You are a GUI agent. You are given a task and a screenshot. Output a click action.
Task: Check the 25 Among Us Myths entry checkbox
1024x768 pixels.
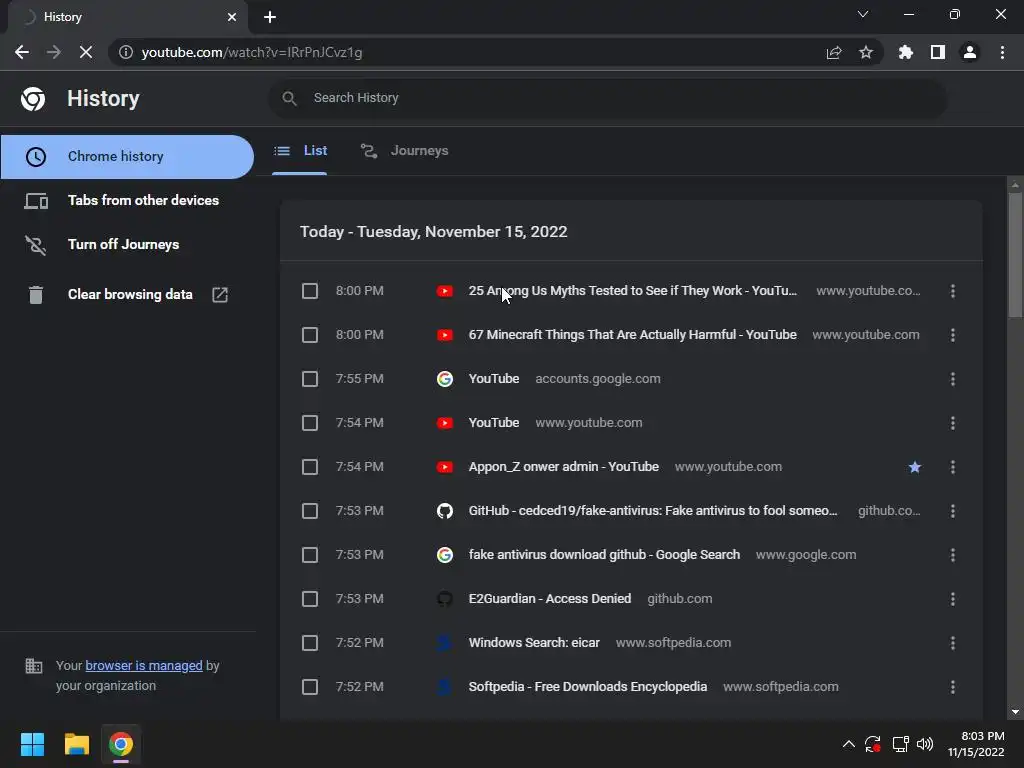tap(310, 291)
